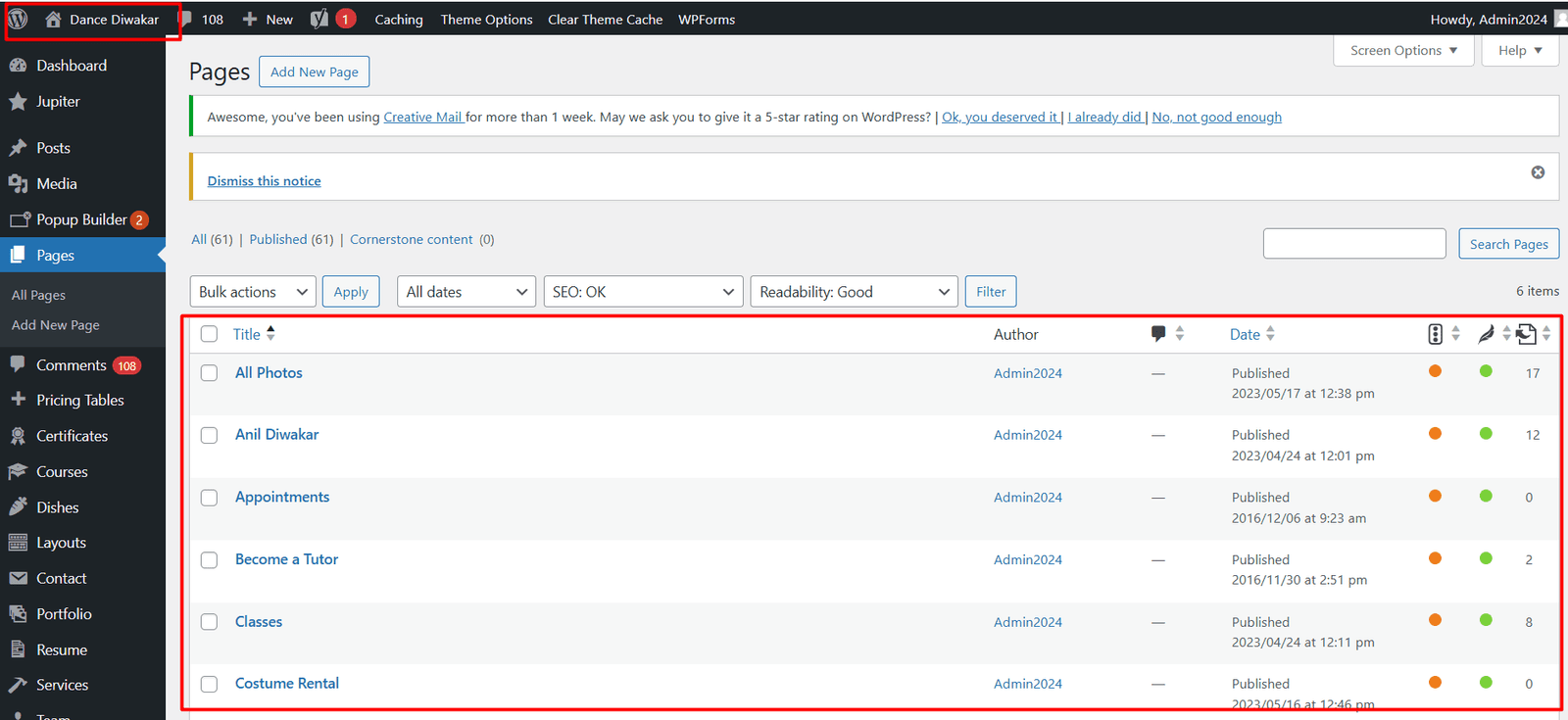Toggle the select-all checkbox in table header
This screenshot has height=720, width=1568.
point(209,334)
